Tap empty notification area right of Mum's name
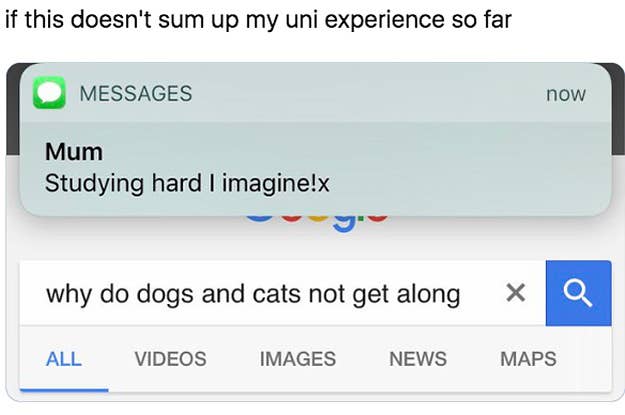The height and width of the screenshot is (415, 625). point(350,152)
